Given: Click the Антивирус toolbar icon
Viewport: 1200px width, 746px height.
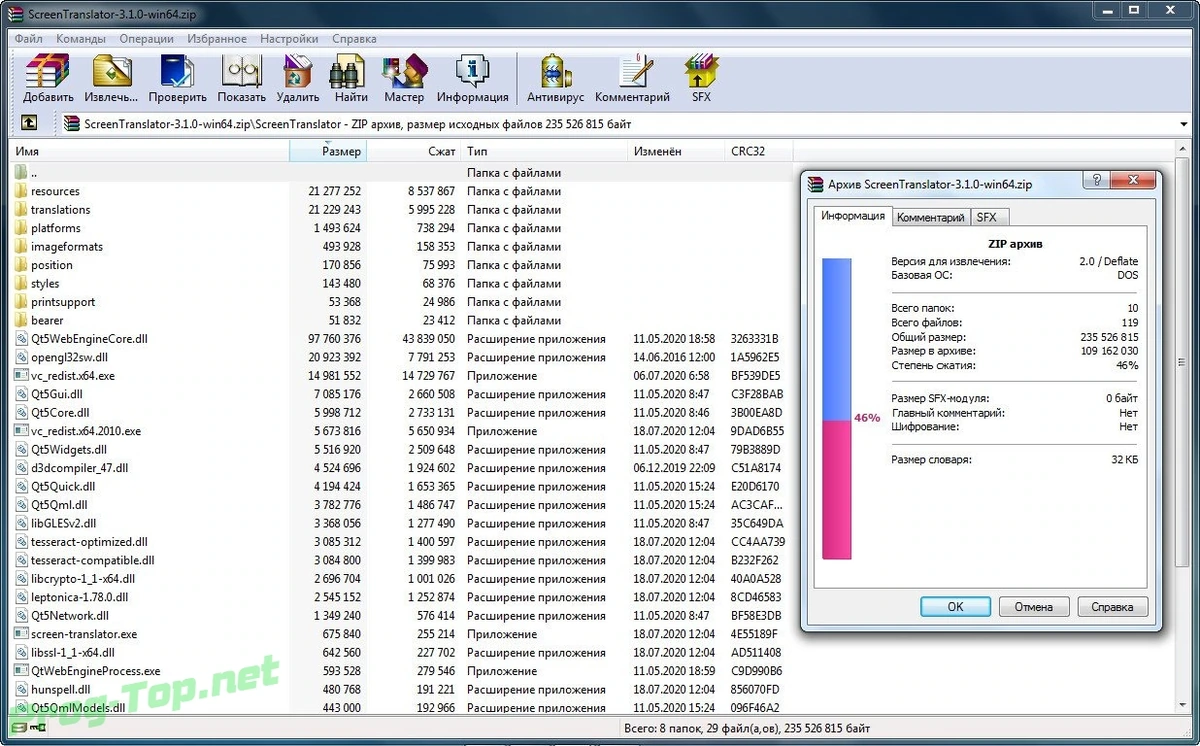Looking at the screenshot, I should pyautogui.click(x=555, y=72).
